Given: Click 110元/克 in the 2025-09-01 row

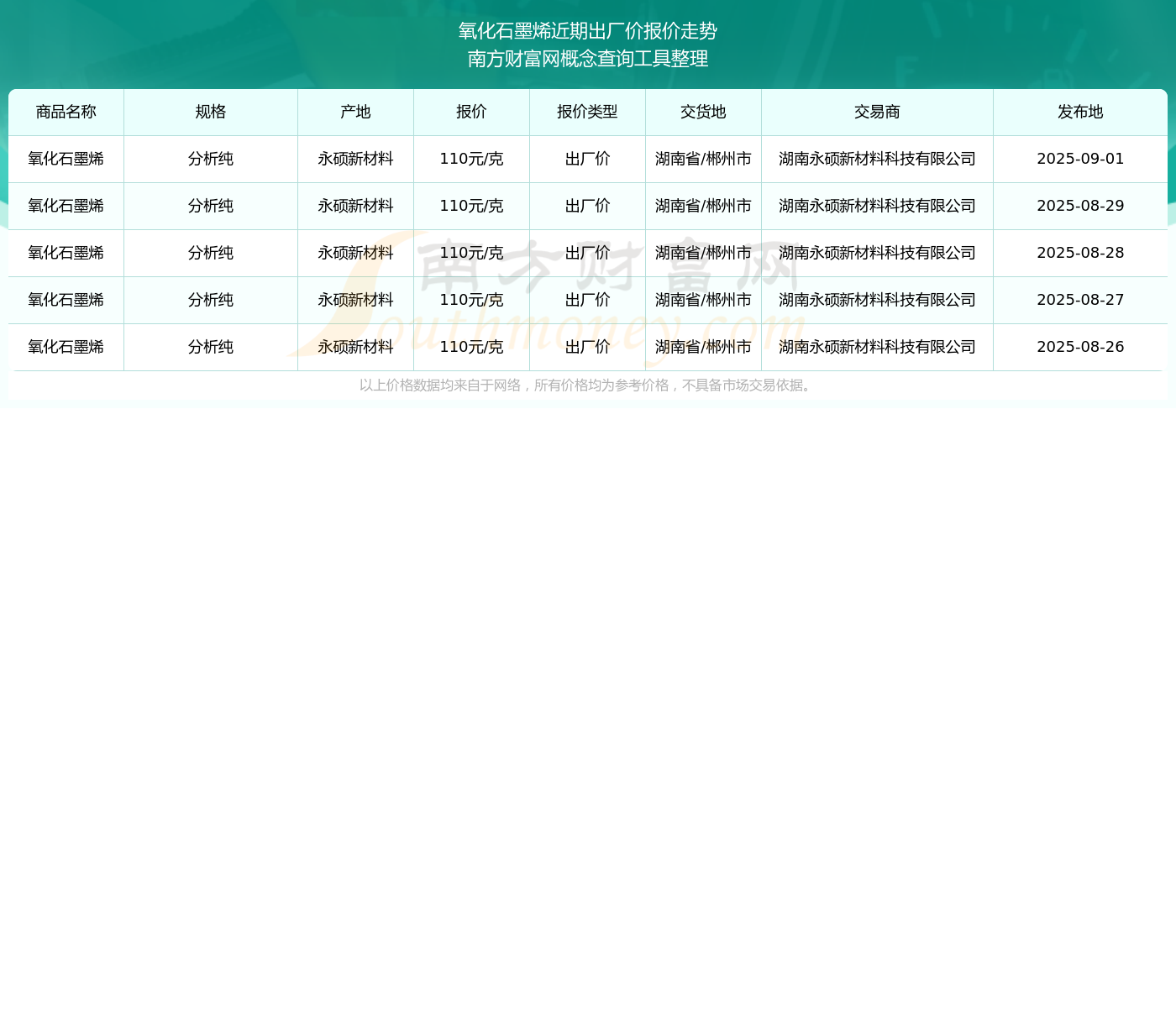Looking at the screenshot, I should [471, 159].
